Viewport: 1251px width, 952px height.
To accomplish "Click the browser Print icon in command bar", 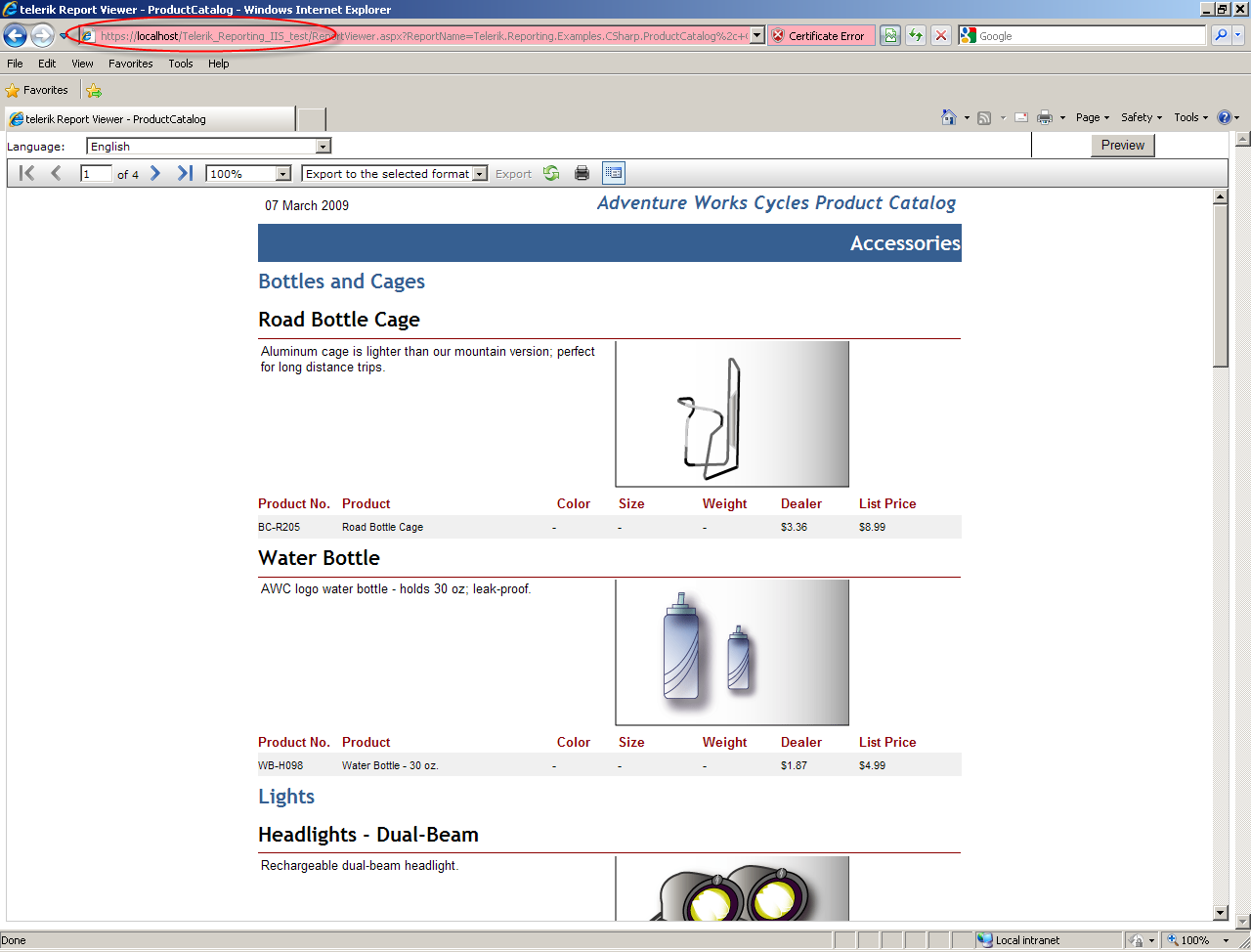I will pyautogui.click(x=1045, y=117).
